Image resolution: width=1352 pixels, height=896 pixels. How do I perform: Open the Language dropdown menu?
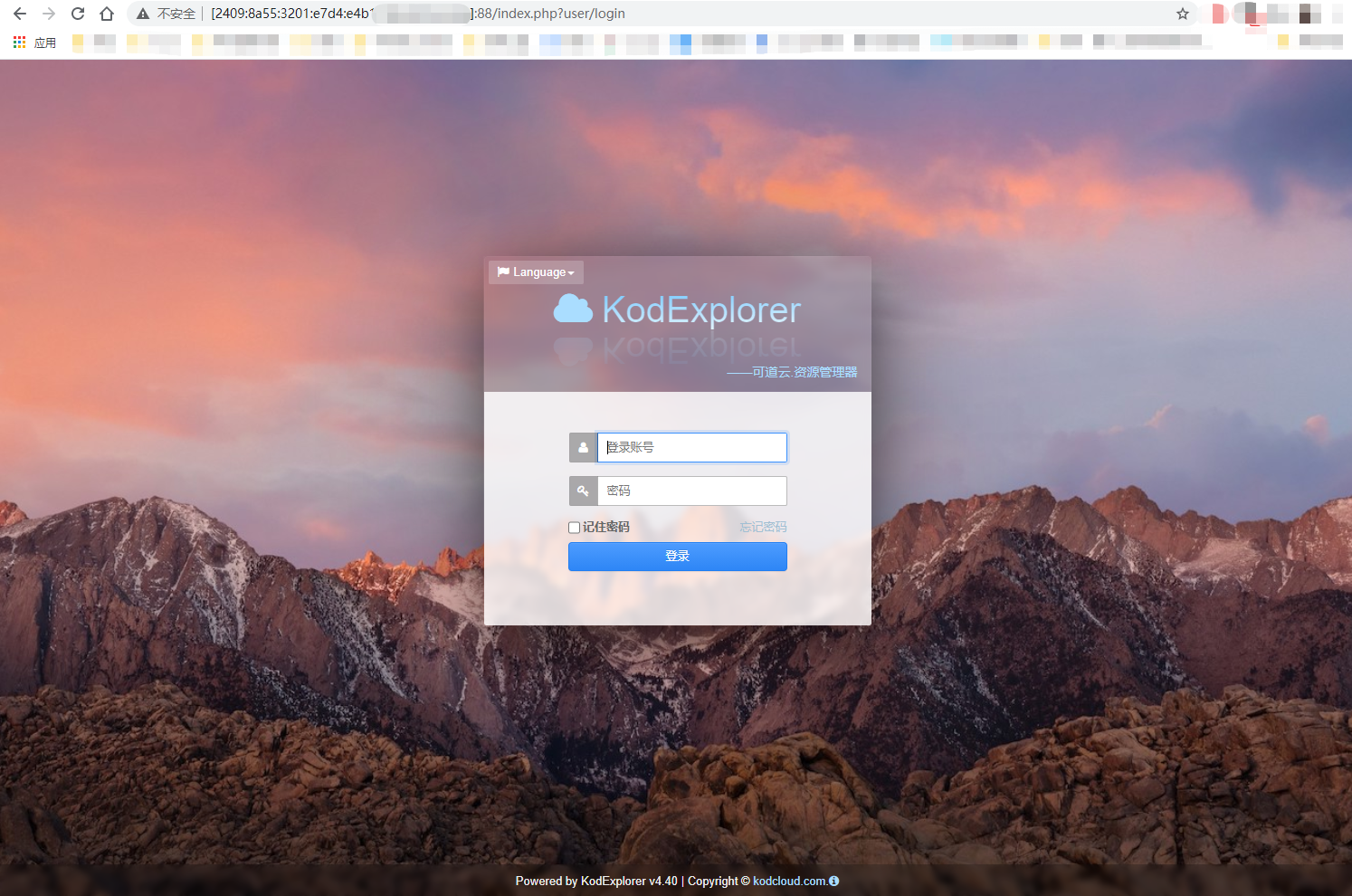[x=537, y=272]
